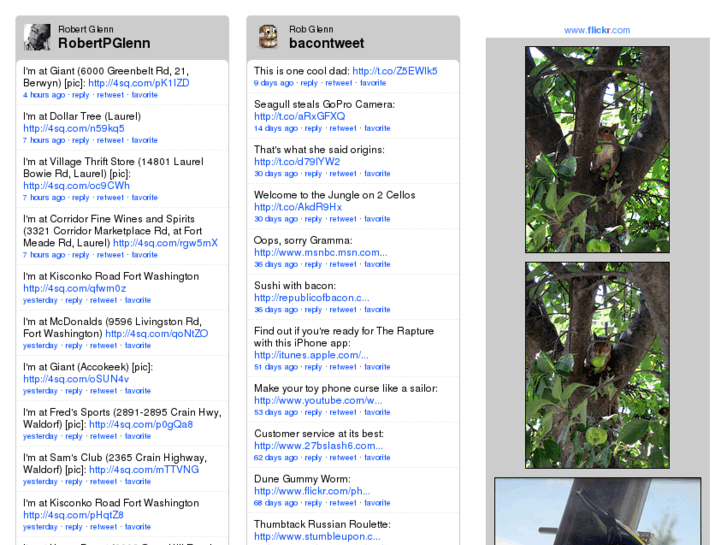Viewport: 727px width, 545px height.
Task: Click 'Thumbtack Russian Roulette:' tweet text
Action: 322,525
